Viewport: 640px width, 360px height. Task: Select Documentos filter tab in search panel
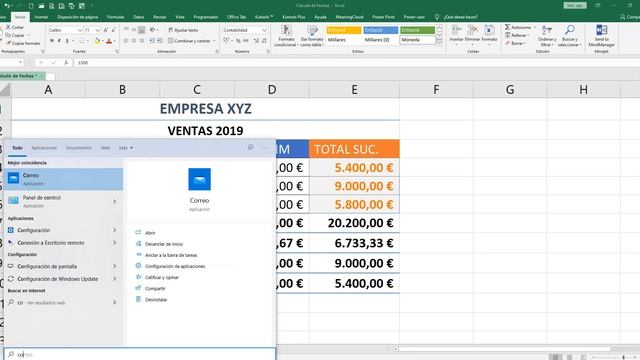(79, 148)
